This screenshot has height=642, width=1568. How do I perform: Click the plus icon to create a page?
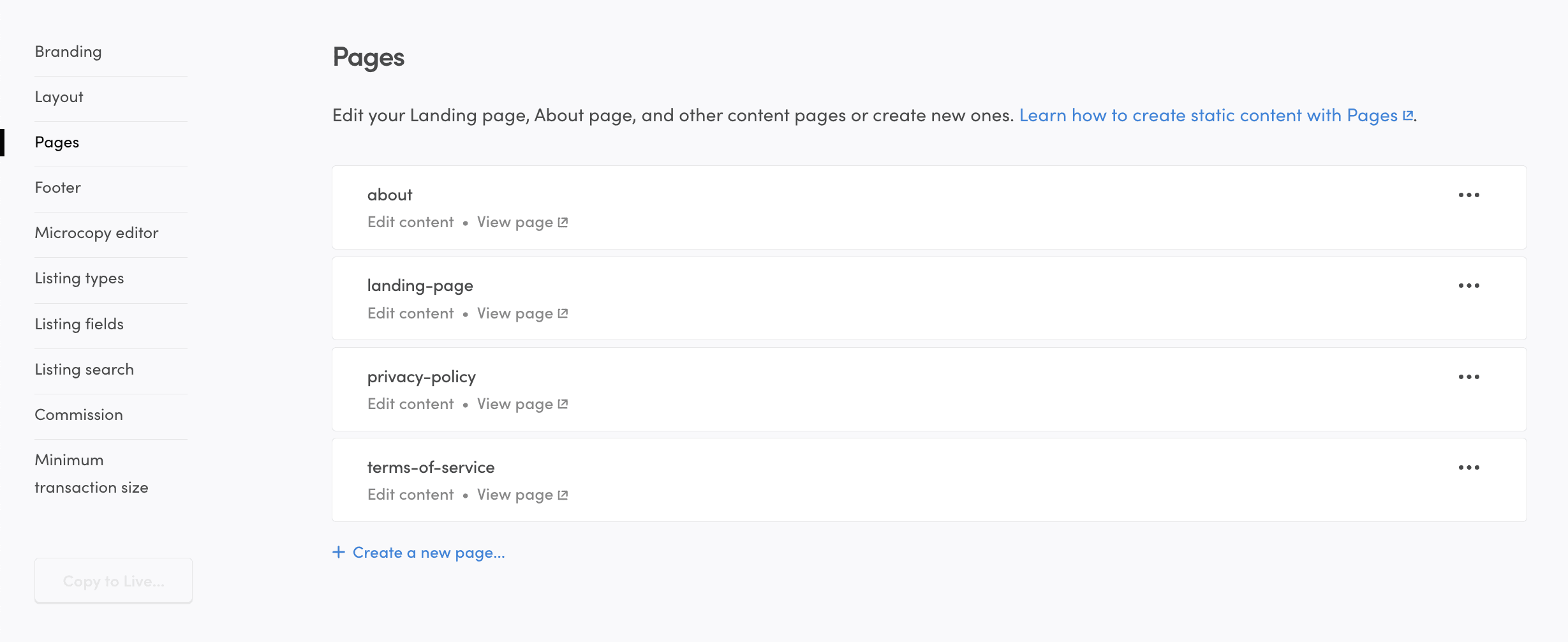(339, 552)
